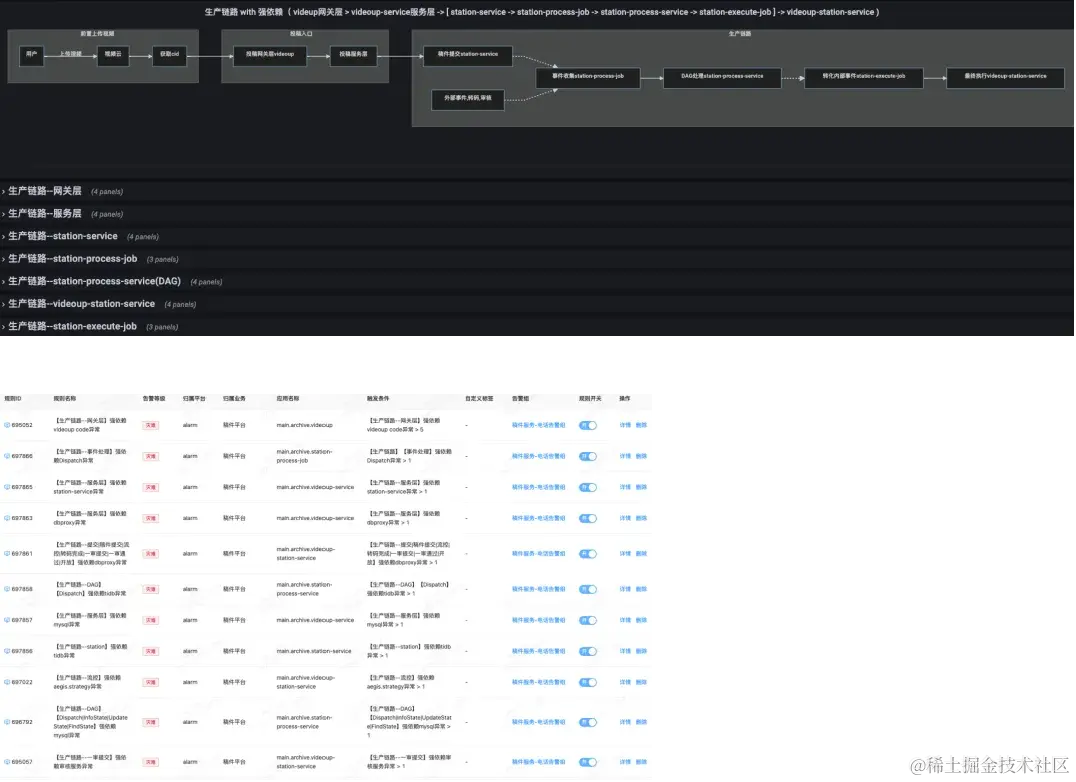Image resolution: width=1076 pixels, height=782 pixels.
Task: Click the icon beside rule ID 697866
Action: point(7,456)
